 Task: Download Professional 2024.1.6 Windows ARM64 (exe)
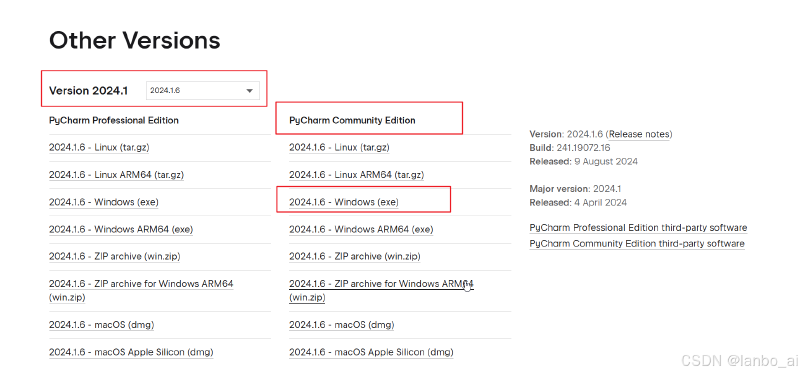pyautogui.click(x=121, y=230)
